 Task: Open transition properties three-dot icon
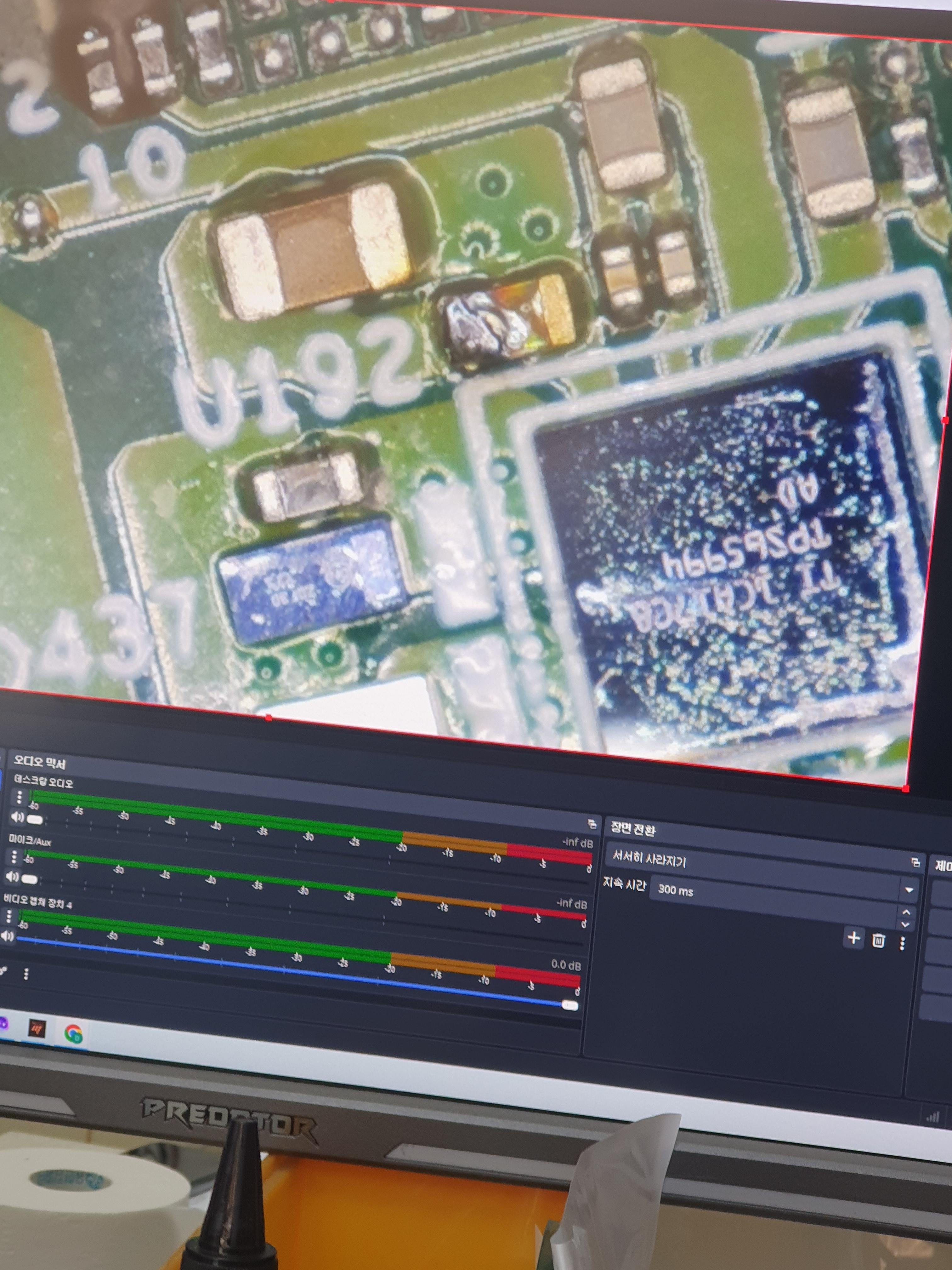point(902,943)
